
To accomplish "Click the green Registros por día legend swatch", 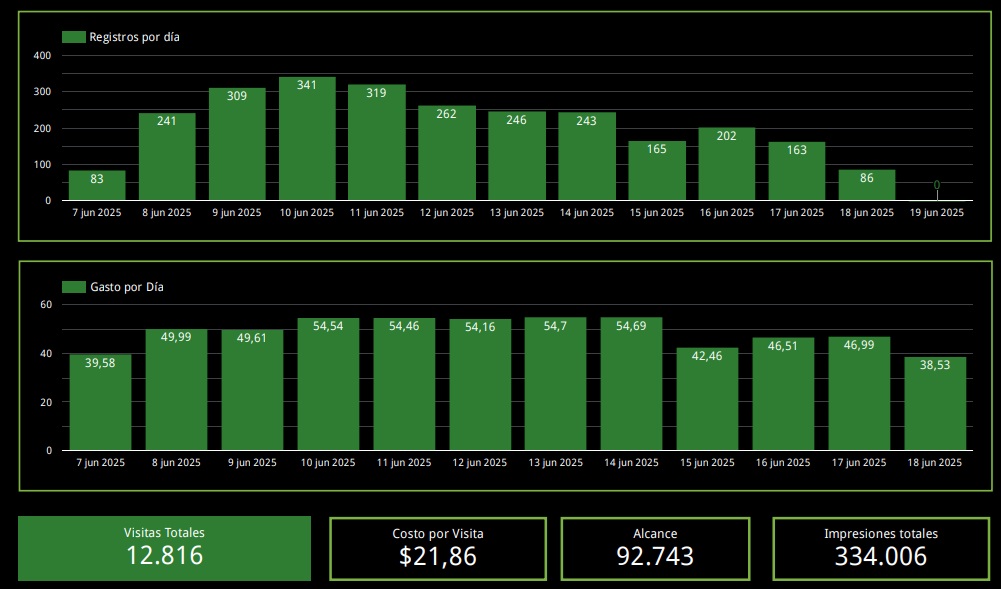I will click(x=73, y=37).
